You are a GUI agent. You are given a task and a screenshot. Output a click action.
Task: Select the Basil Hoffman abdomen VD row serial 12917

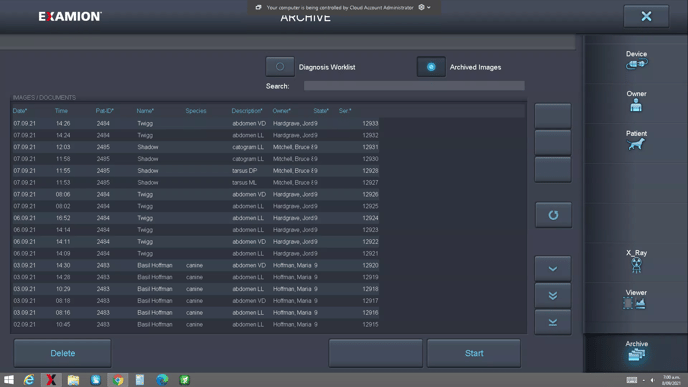coord(196,301)
